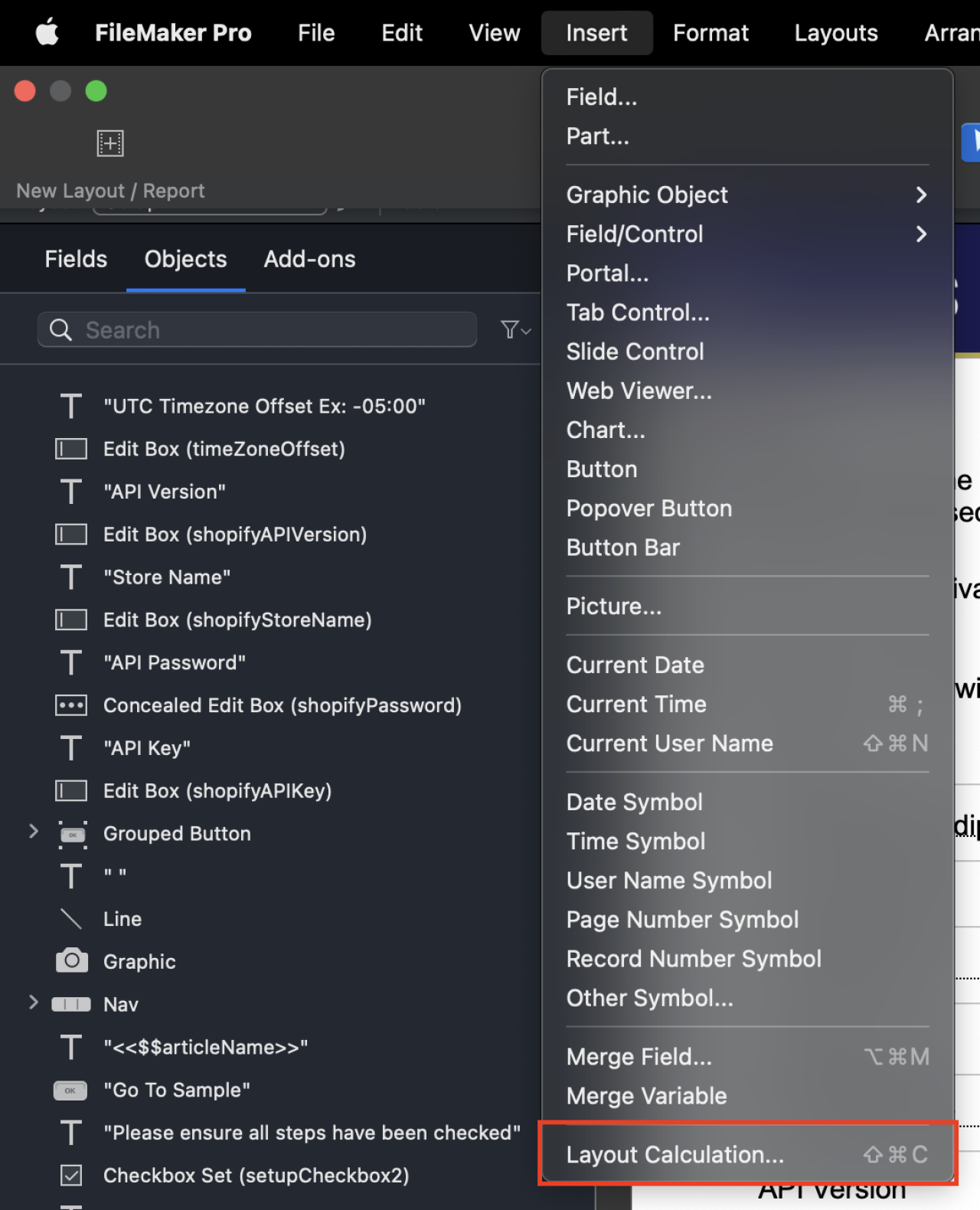The image size is (980, 1210).
Task: Open the Apple menu
Action: (x=47, y=33)
